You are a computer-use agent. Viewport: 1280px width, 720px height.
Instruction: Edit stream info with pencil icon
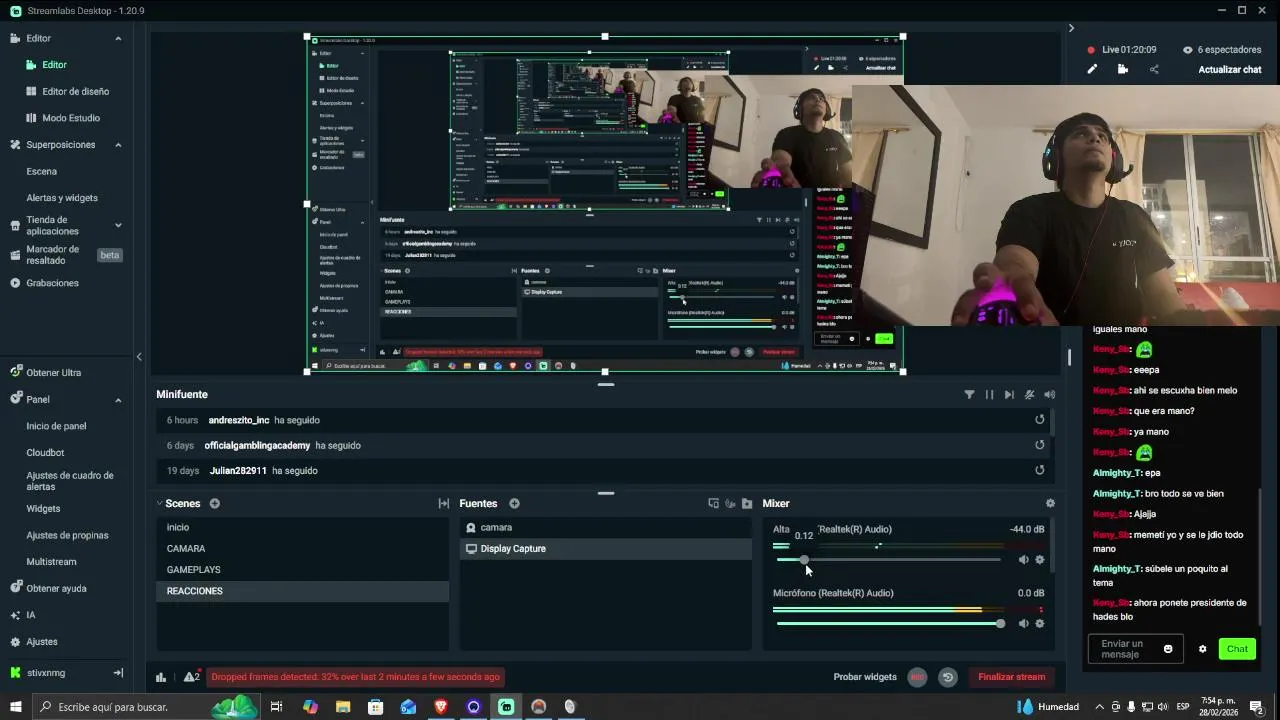[1092, 69]
